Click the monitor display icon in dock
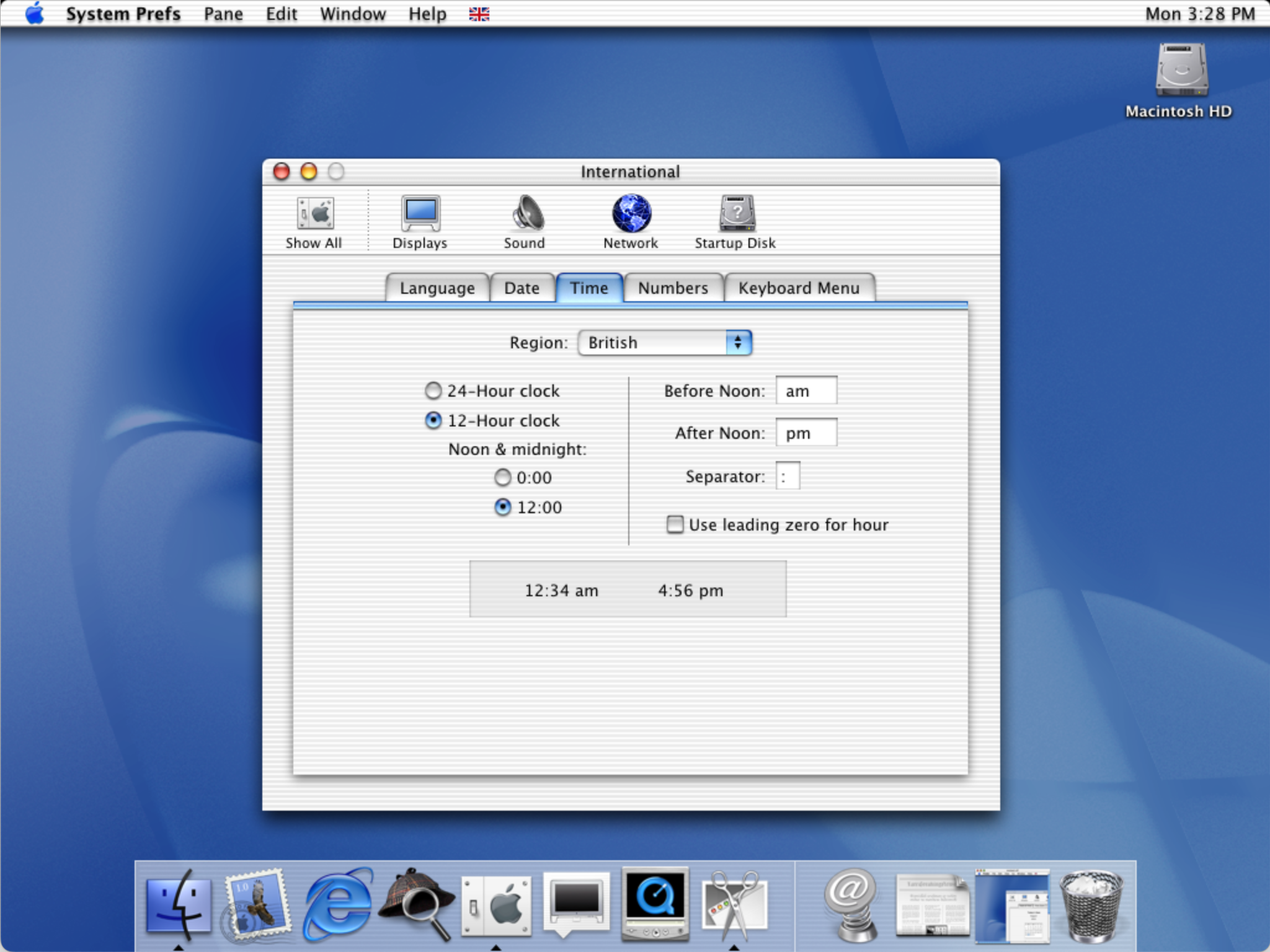 point(576,904)
